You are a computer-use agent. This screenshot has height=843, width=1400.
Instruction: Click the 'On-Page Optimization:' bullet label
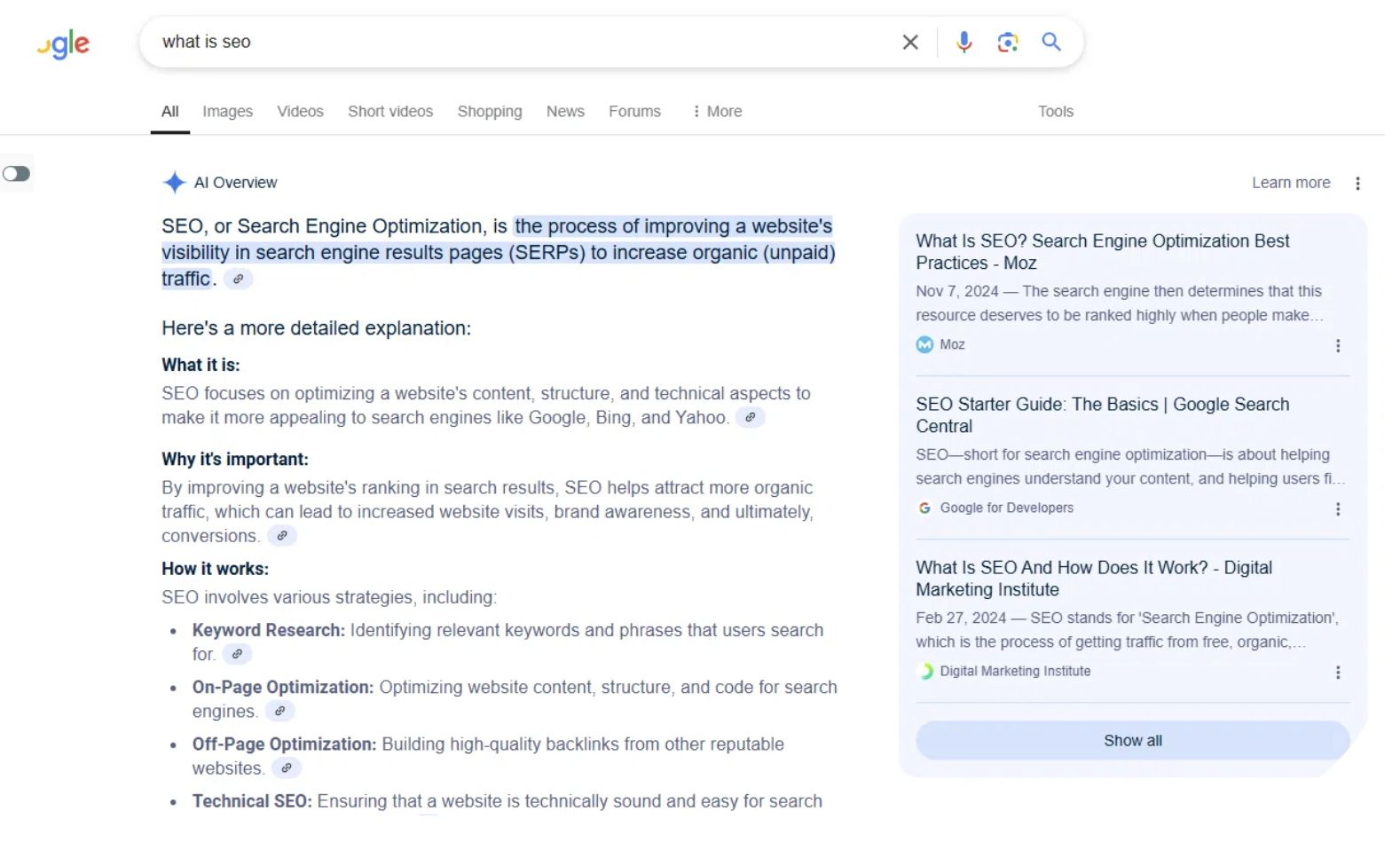click(283, 687)
